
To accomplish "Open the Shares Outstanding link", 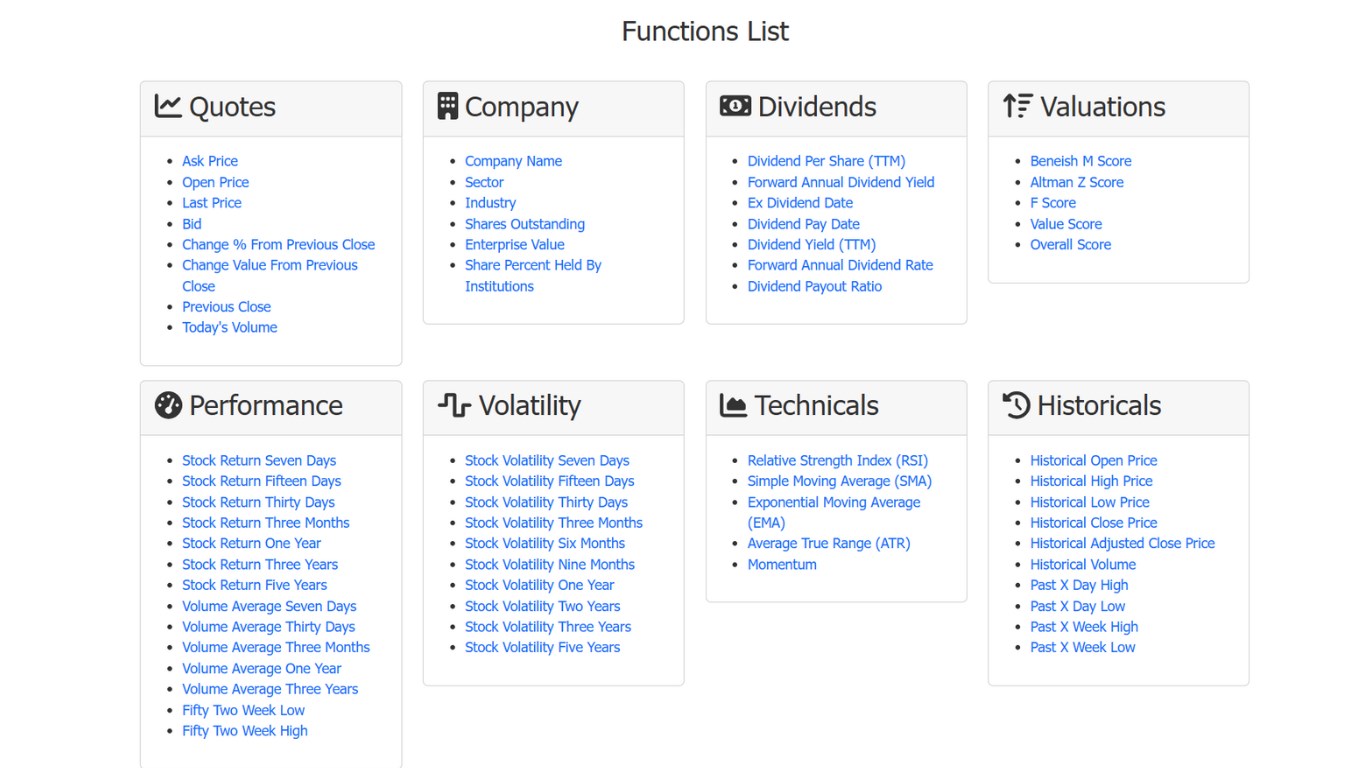I will coord(525,224).
